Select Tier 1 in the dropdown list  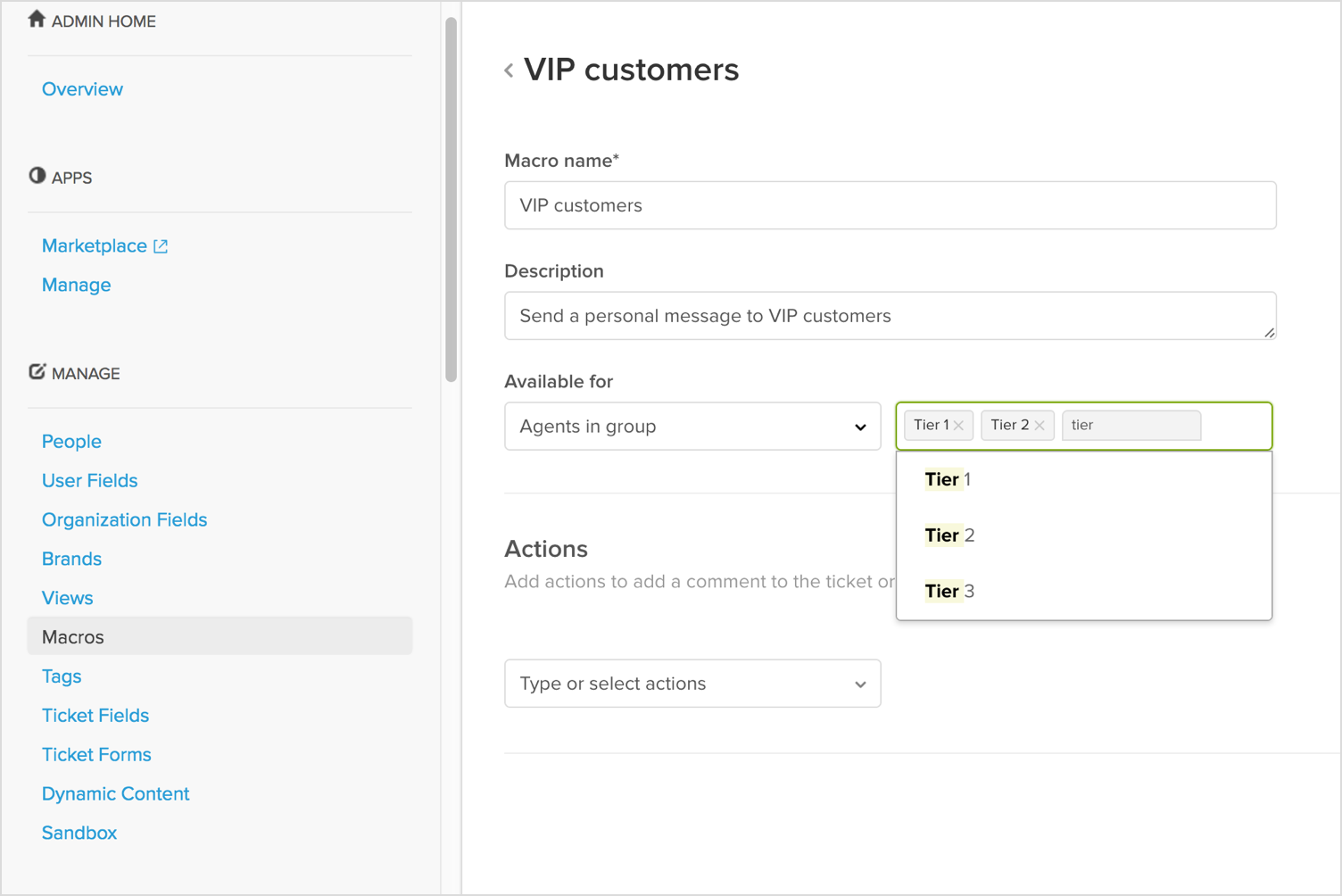pyautogui.click(x=948, y=479)
